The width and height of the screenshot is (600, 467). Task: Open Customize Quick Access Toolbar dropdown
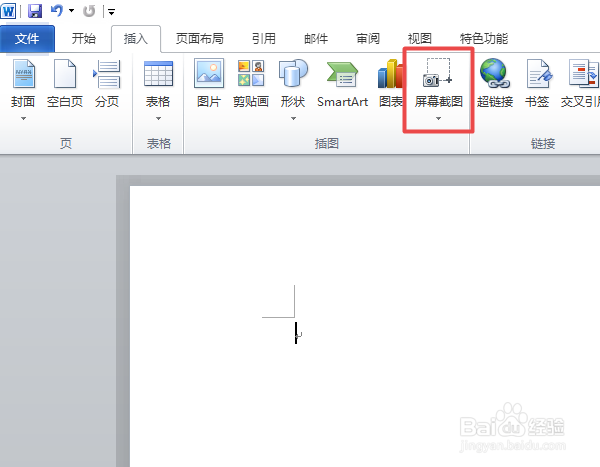tap(111, 12)
